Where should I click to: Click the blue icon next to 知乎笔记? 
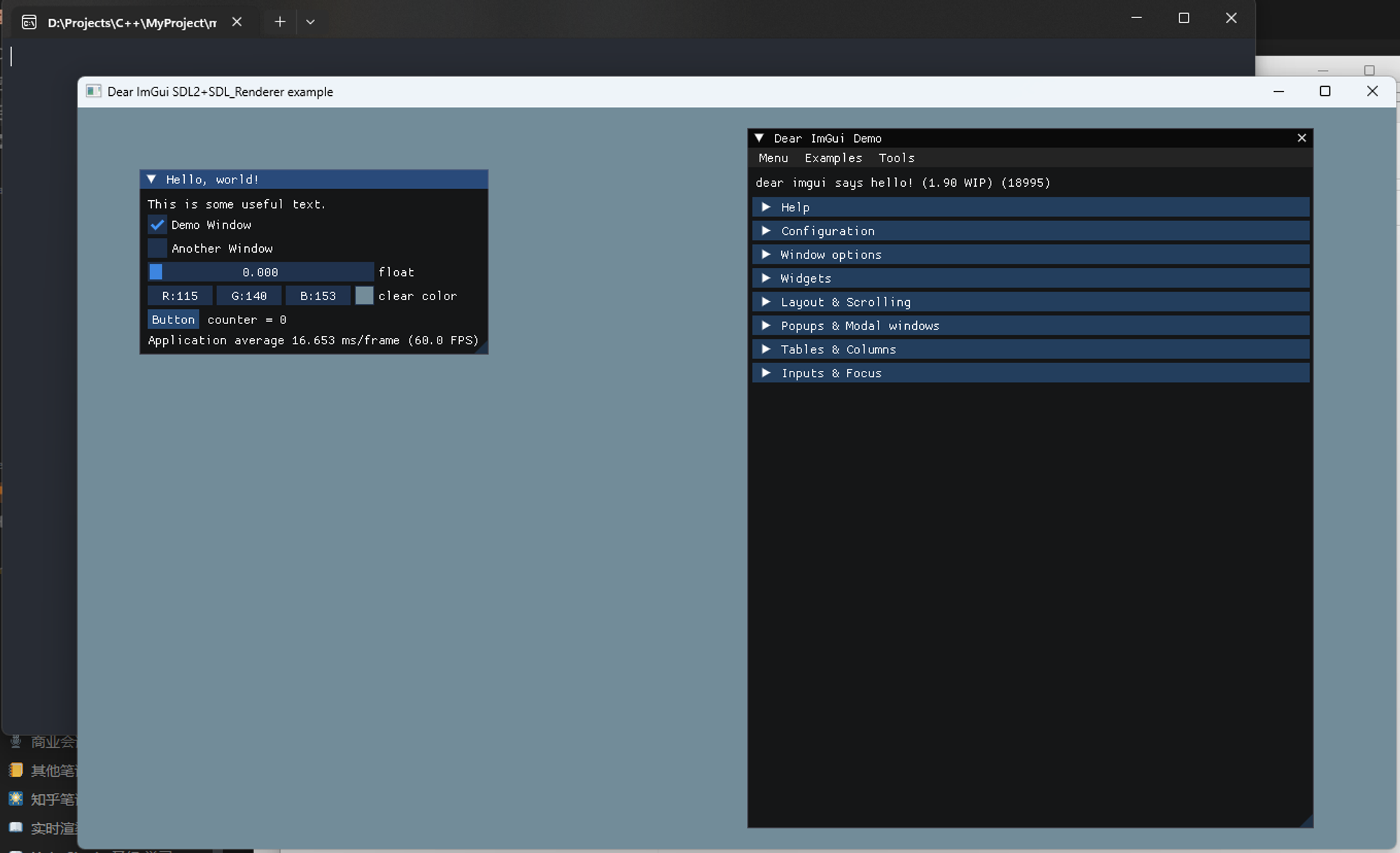(15, 798)
